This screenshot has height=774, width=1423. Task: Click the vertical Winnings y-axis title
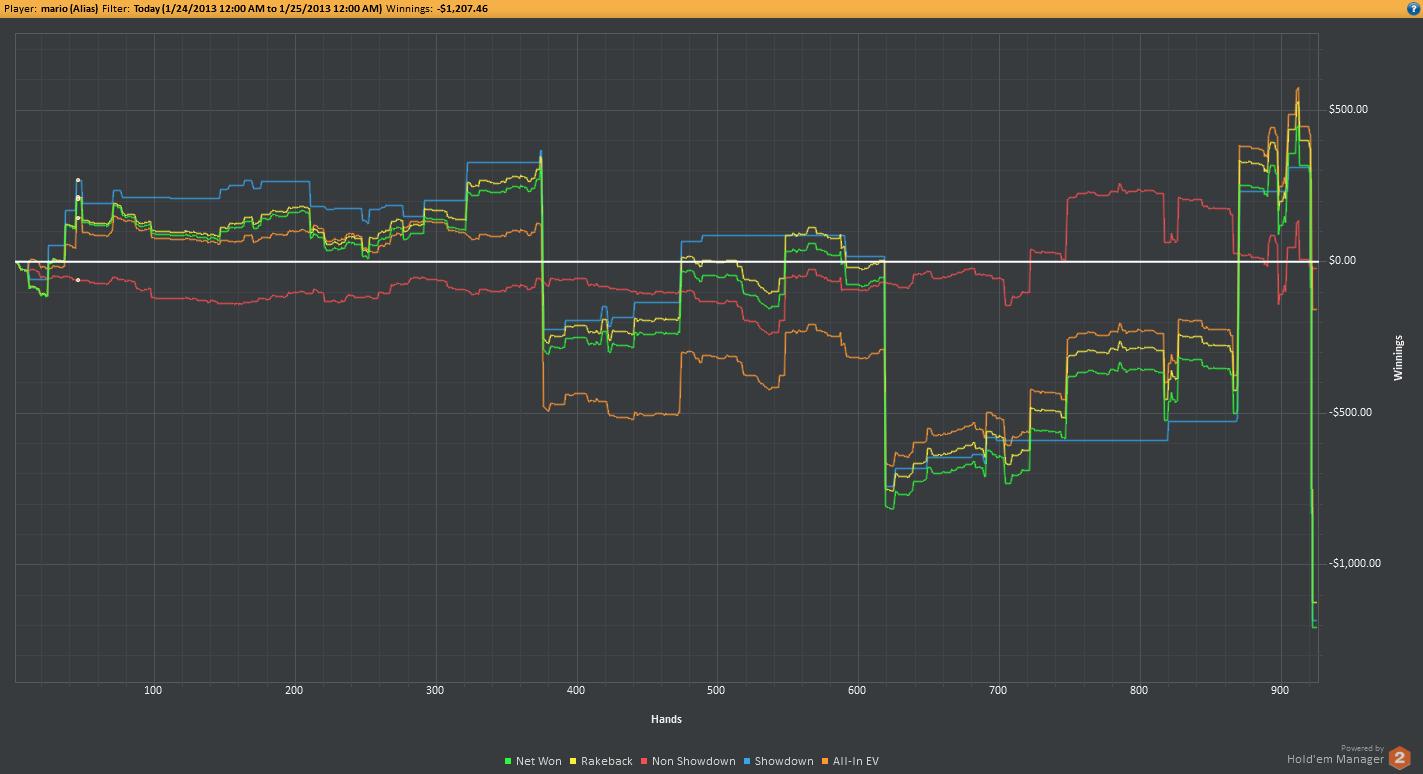pos(1398,358)
